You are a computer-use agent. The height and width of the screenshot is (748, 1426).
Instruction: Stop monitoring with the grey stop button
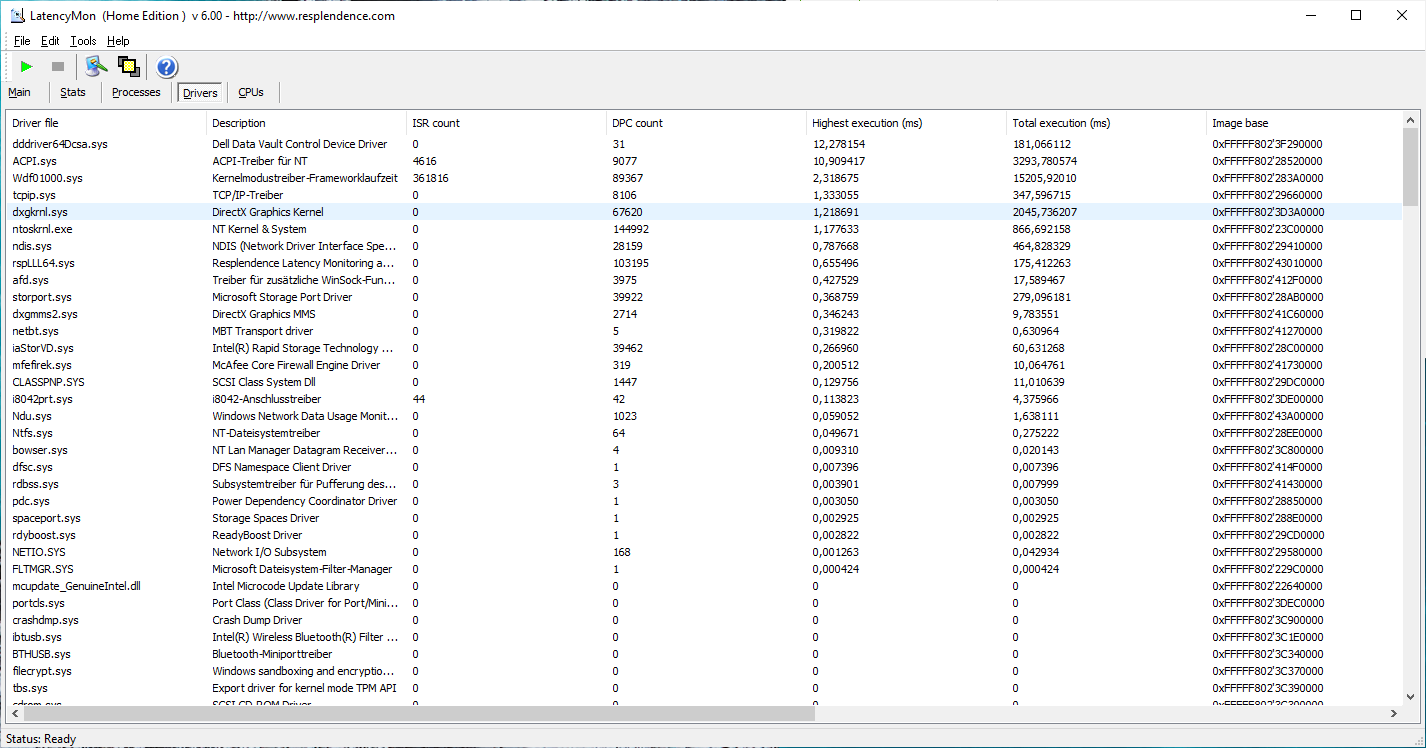(58, 67)
